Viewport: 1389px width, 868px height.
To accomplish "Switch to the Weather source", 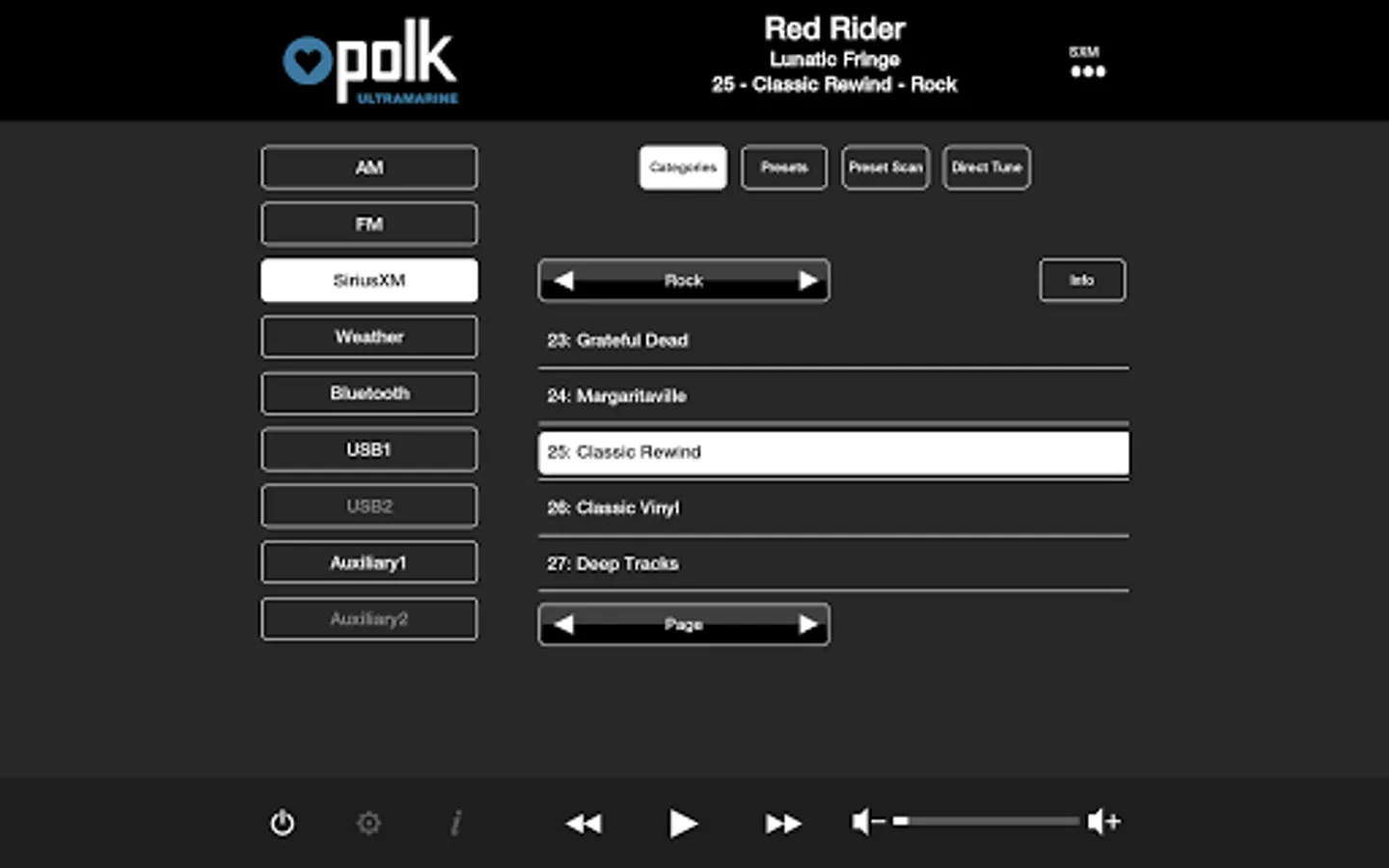I will 368,337.
